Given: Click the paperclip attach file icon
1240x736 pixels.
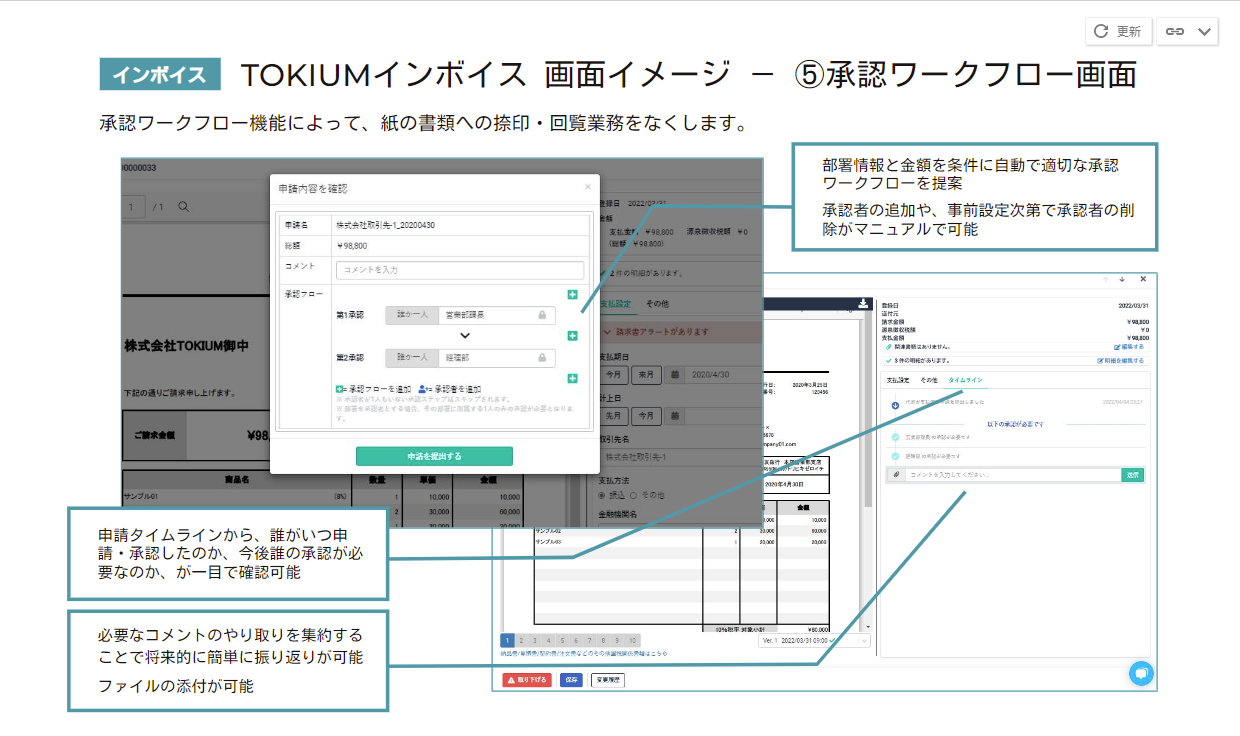Looking at the screenshot, I should (x=897, y=475).
